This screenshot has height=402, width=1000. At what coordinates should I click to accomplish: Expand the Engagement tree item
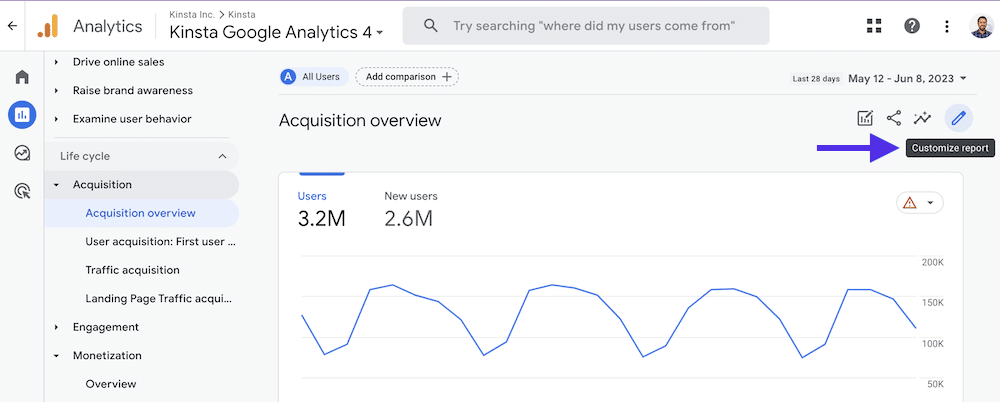(57, 327)
